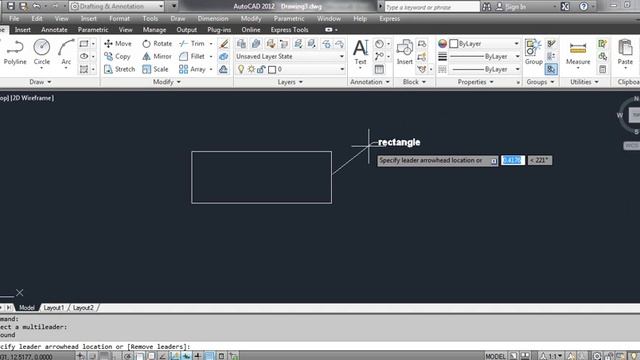Viewport: 640px width, 360px height.
Task: Toggle layer 0 lock icon
Action: pyautogui.click(x=261, y=69)
